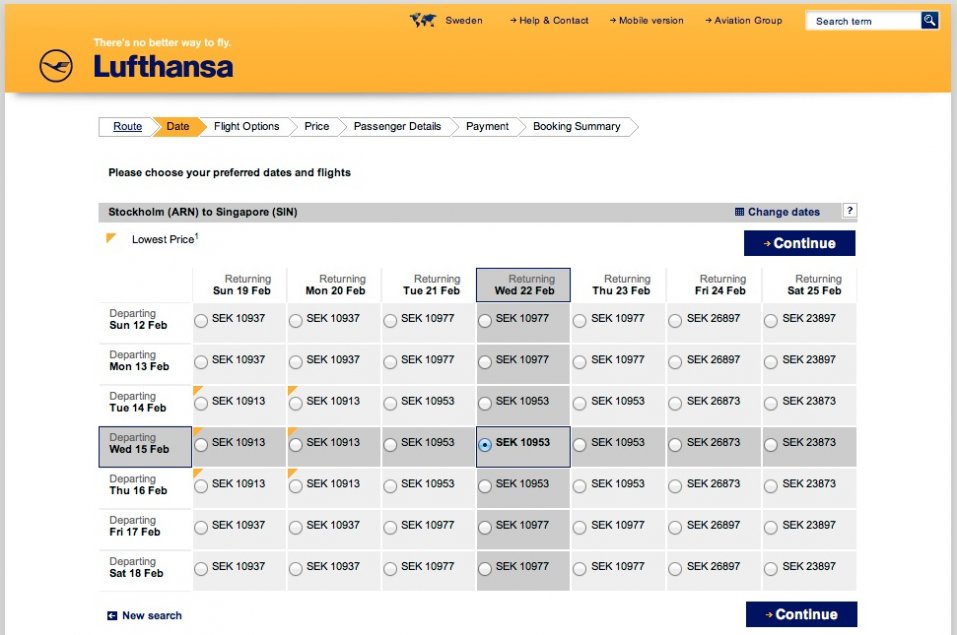Click the magnifier search button
This screenshot has width=957, height=635.
(x=929, y=20)
